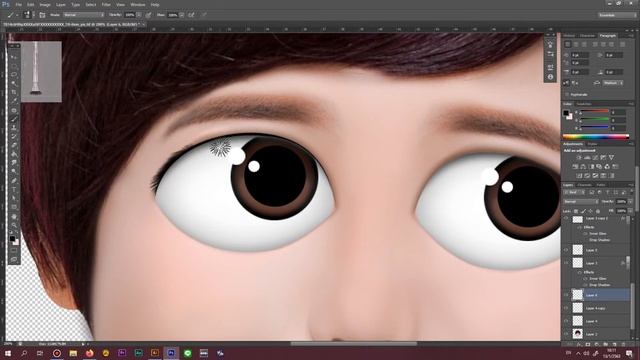640x360 pixels.
Task: Select the Brush tool in the toolbox
Action: [x=14, y=119]
